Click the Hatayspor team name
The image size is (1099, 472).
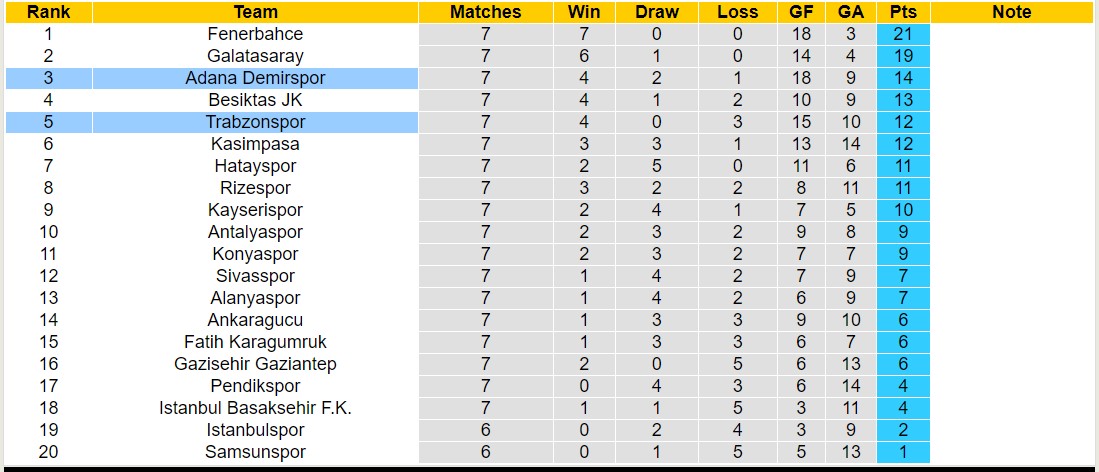255,166
